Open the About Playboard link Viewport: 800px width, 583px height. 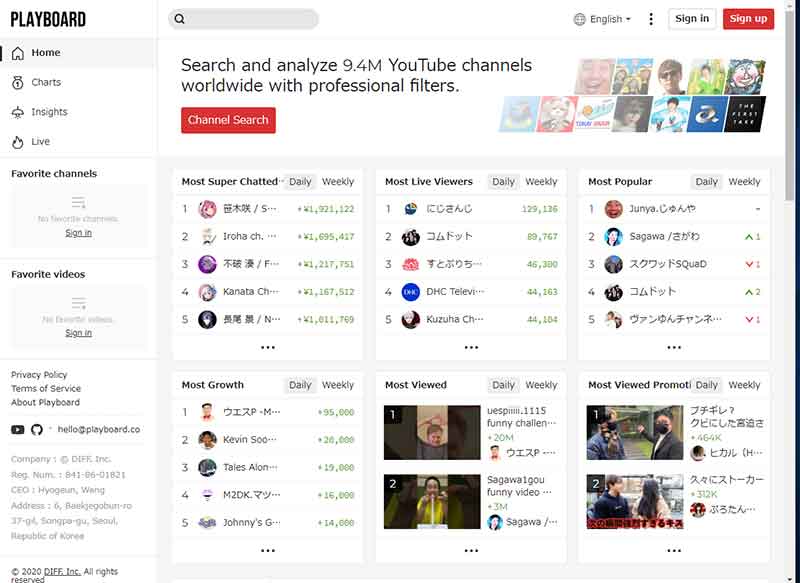click(x=45, y=402)
